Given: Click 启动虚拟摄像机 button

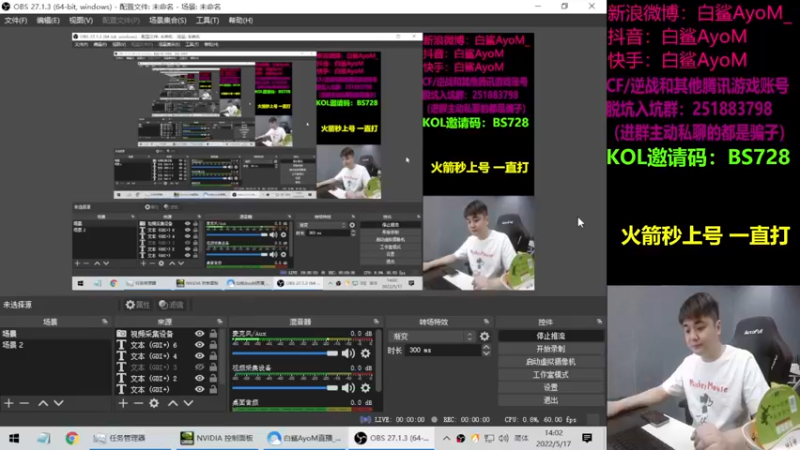Looking at the screenshot, I should tap(551, 362).
